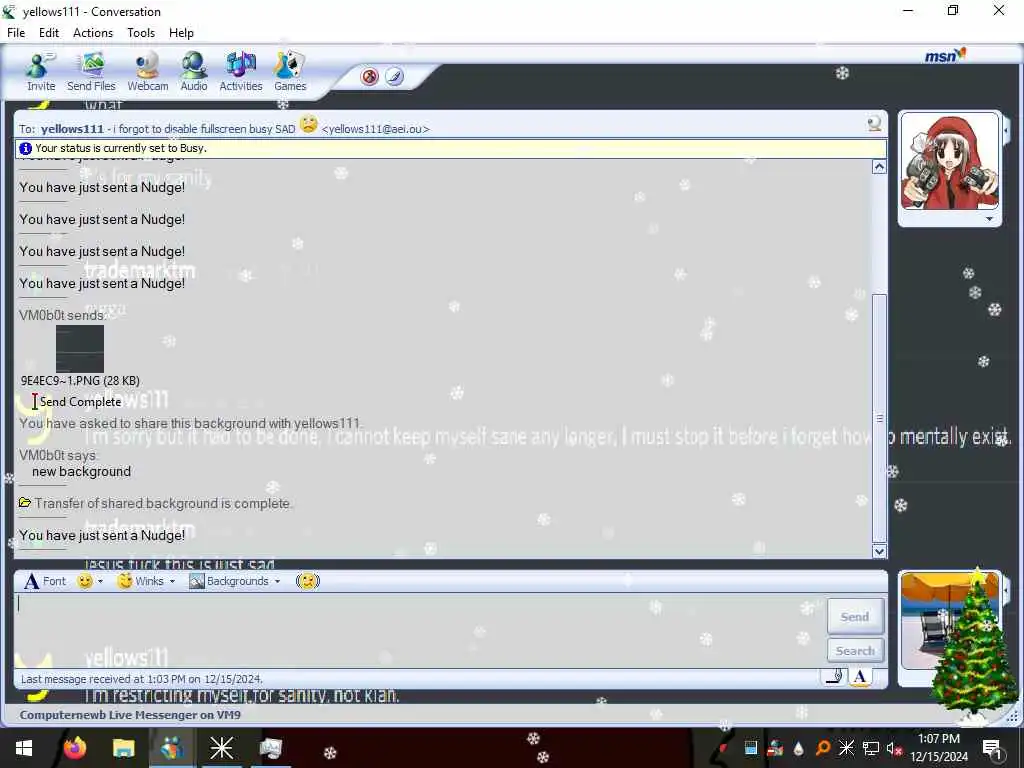Open the notification center icon
The width and height of the screenshot is (1024, 768).
pos(993,749)
